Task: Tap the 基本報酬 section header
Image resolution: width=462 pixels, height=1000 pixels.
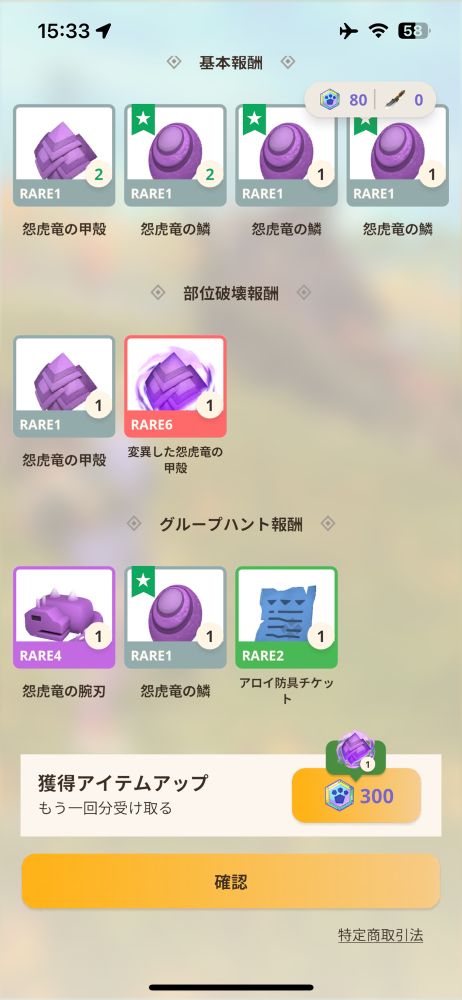Action: (x=230, y=62)
